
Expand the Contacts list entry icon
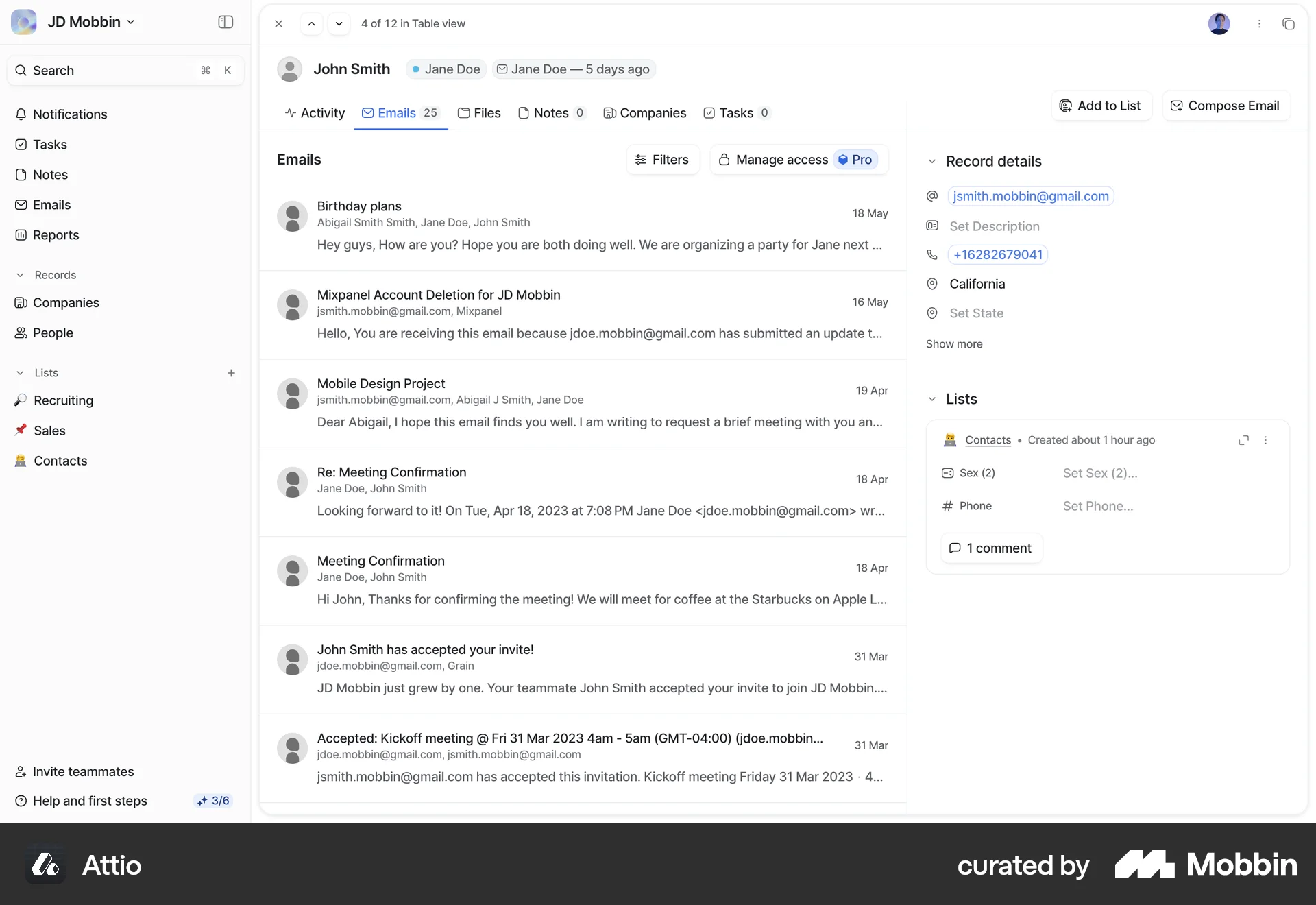pyautogui.click(x=1243, y=439)
